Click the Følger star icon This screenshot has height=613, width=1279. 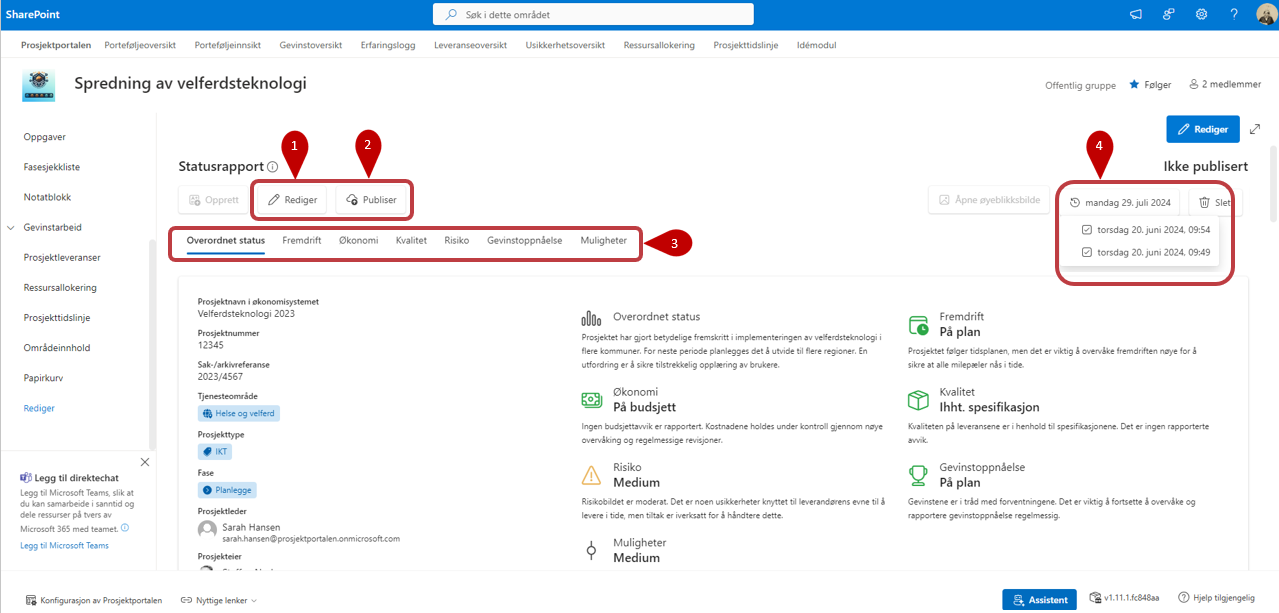click(1134, 85)
